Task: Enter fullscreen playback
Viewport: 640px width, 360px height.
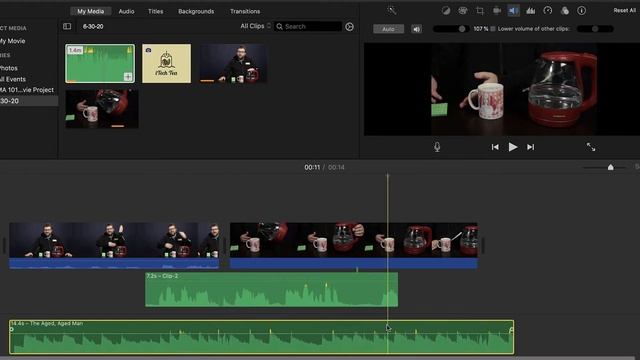Action: click(x=591, y=147)
